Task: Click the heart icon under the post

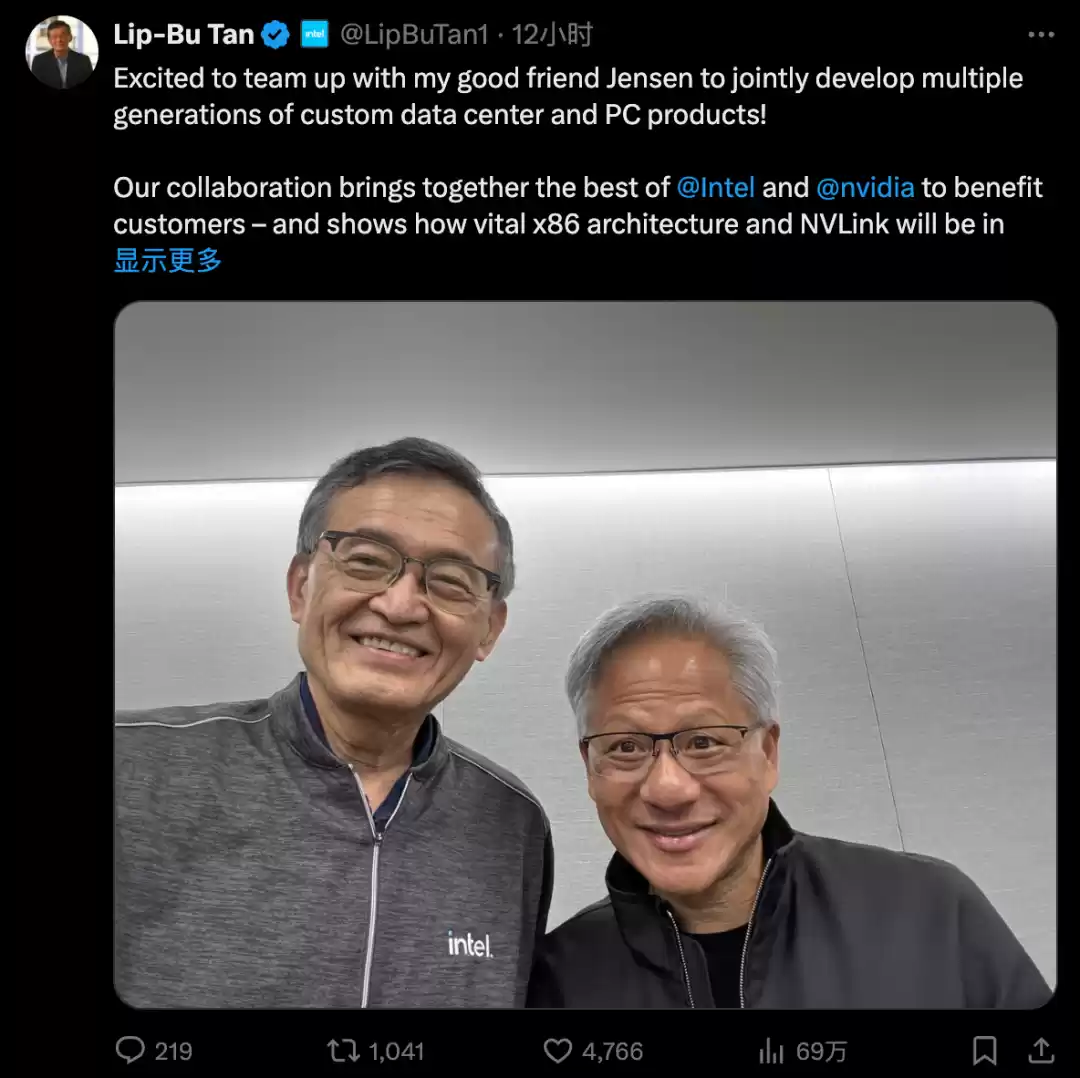Action: pos(560,1051)
